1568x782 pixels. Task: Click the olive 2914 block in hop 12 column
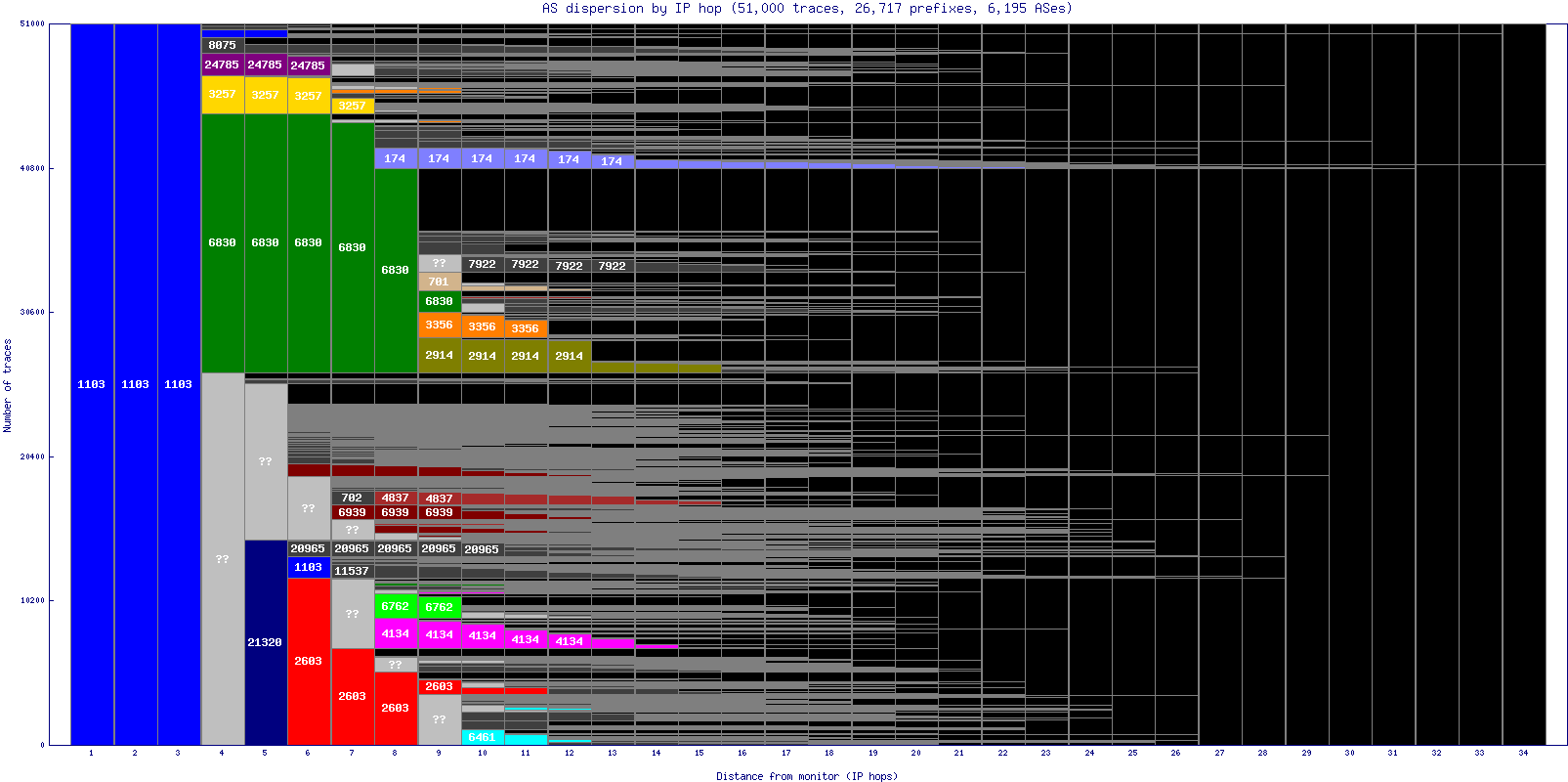pyautogui.click(x=569, y=356)
